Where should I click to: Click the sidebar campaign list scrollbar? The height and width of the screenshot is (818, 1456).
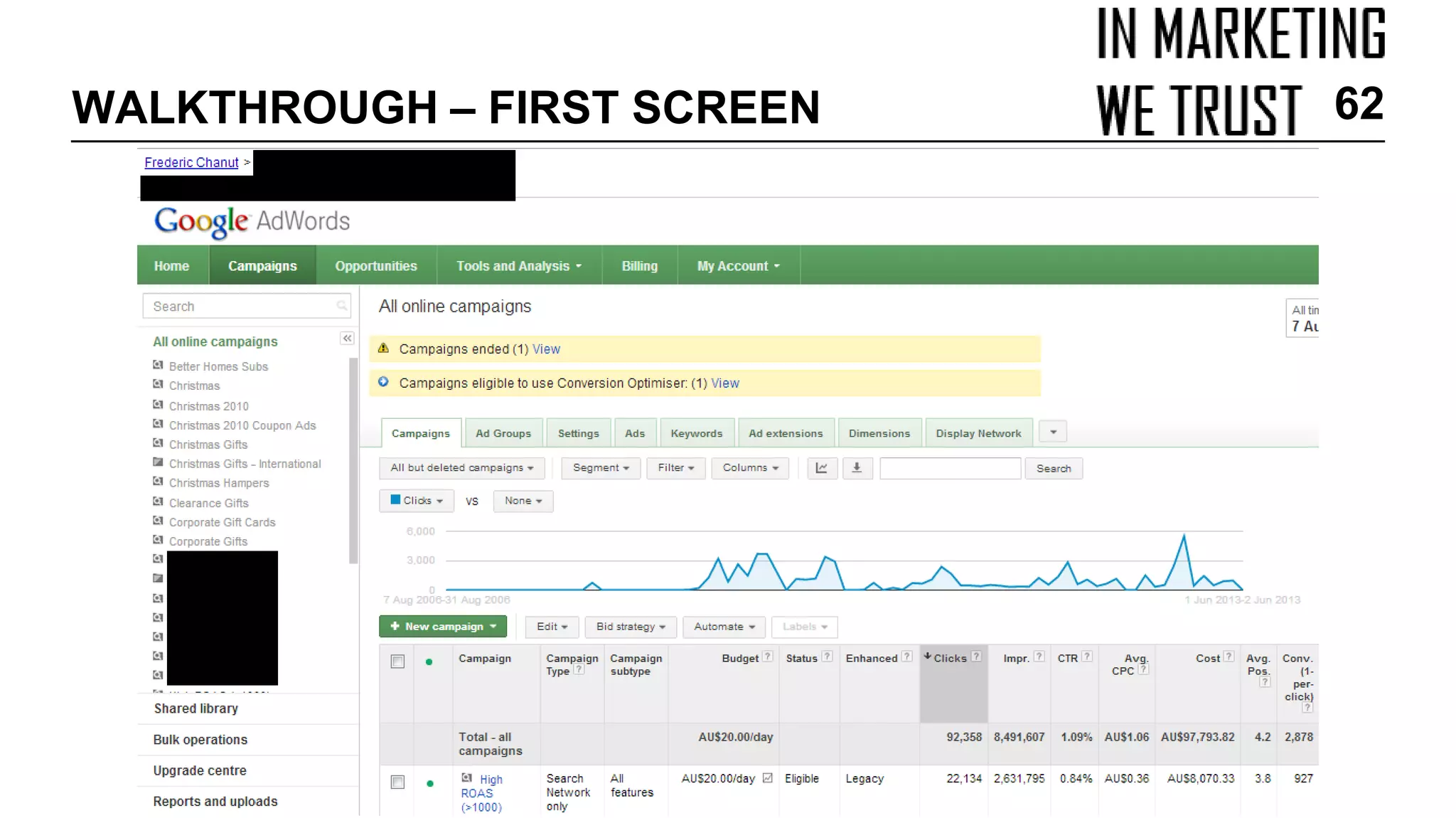pyautogui.click(x=353, y=461)
